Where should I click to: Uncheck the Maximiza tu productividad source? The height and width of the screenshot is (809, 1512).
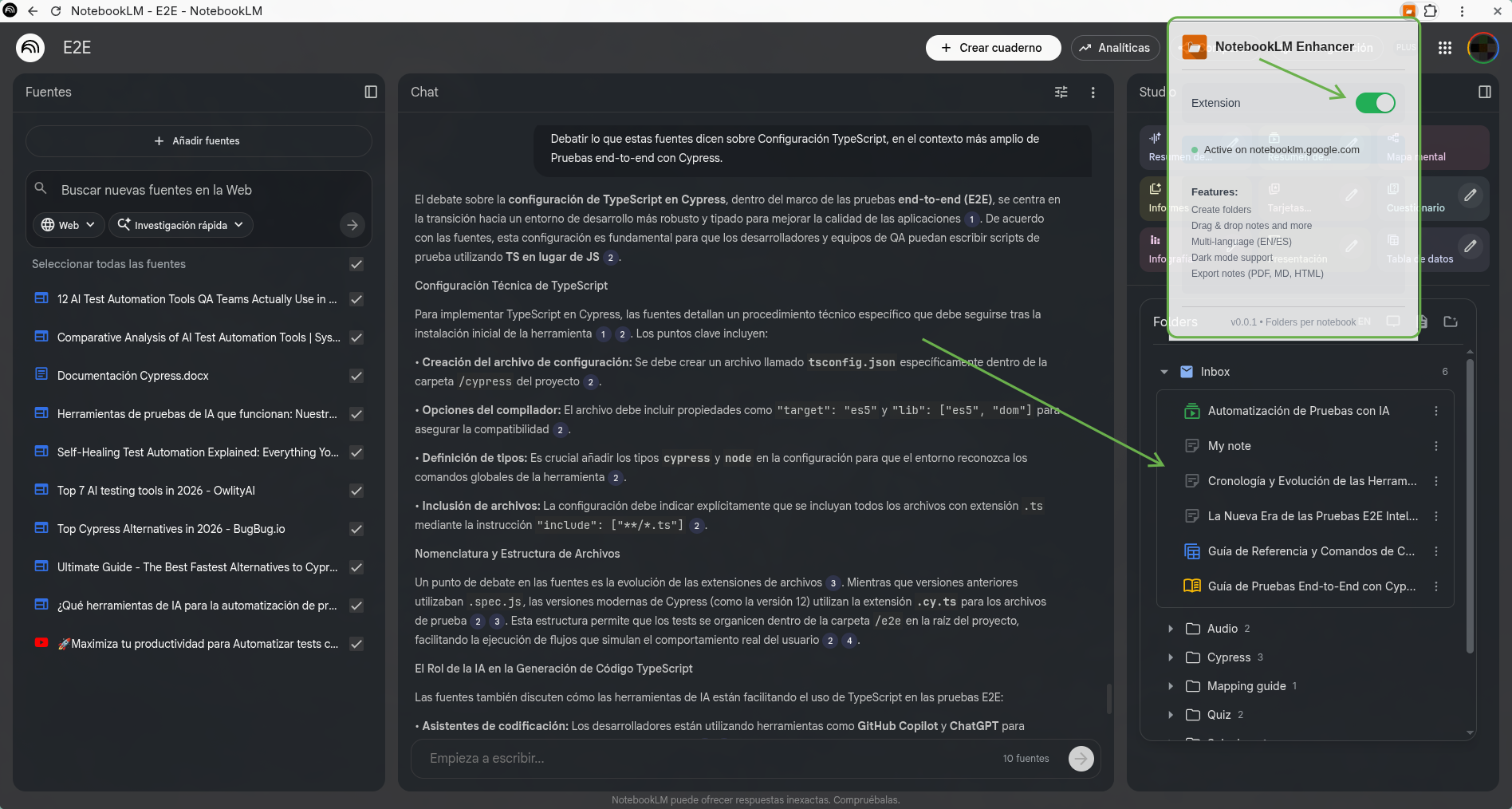click(x=356, y=644)
